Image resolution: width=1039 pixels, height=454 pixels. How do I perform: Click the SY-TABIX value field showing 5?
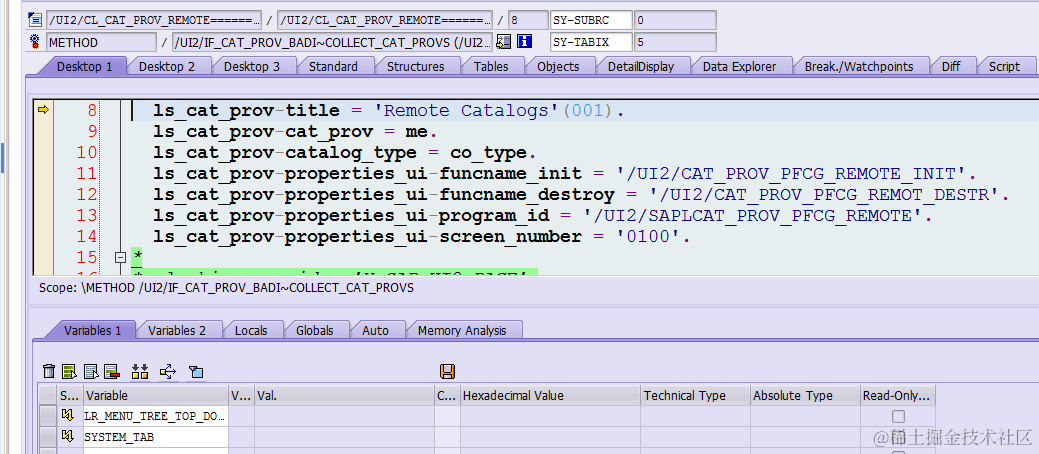(675, 42)
